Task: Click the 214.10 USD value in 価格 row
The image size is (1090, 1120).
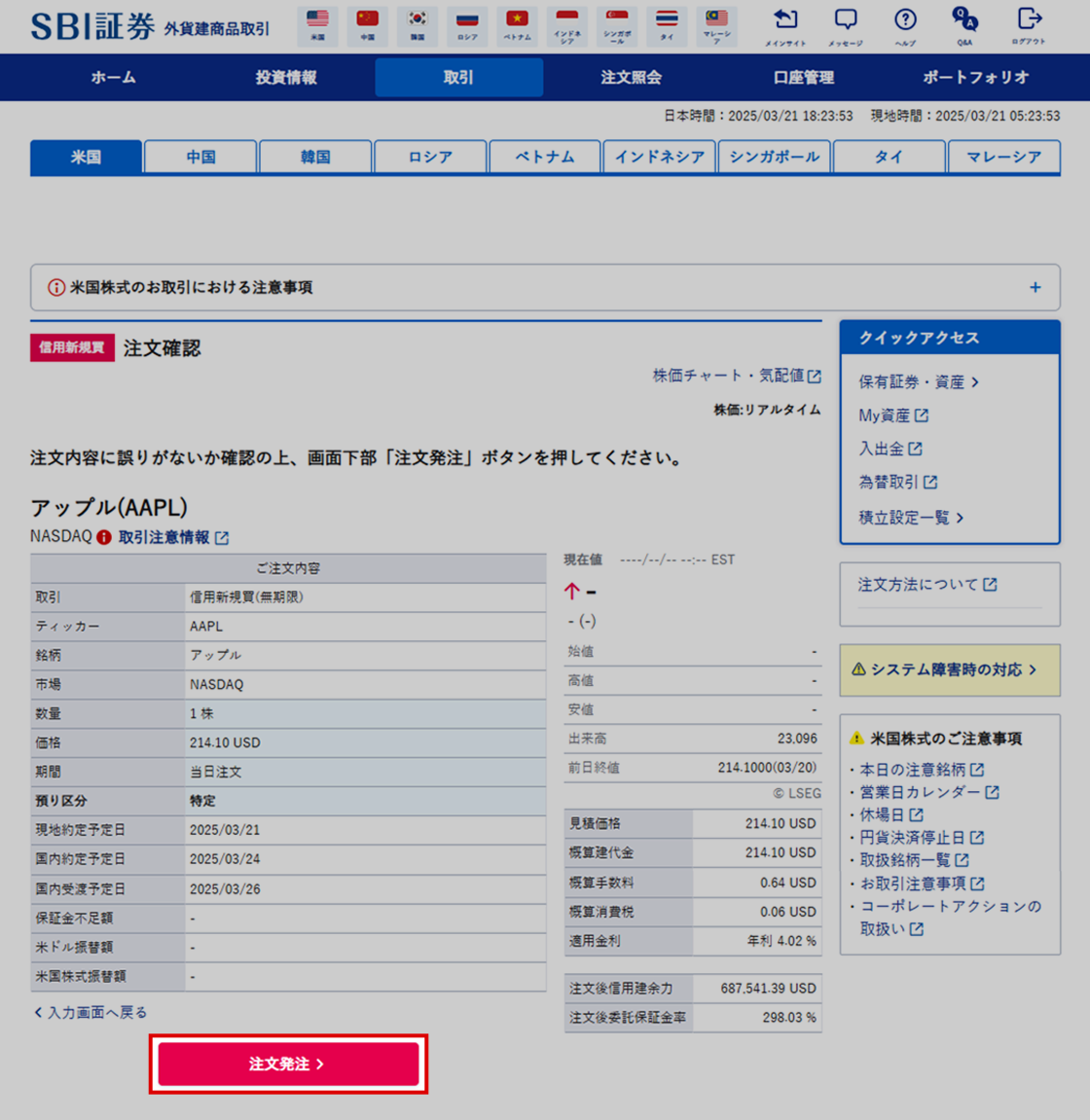Action: pyautogui.click(x=225, y=742)
